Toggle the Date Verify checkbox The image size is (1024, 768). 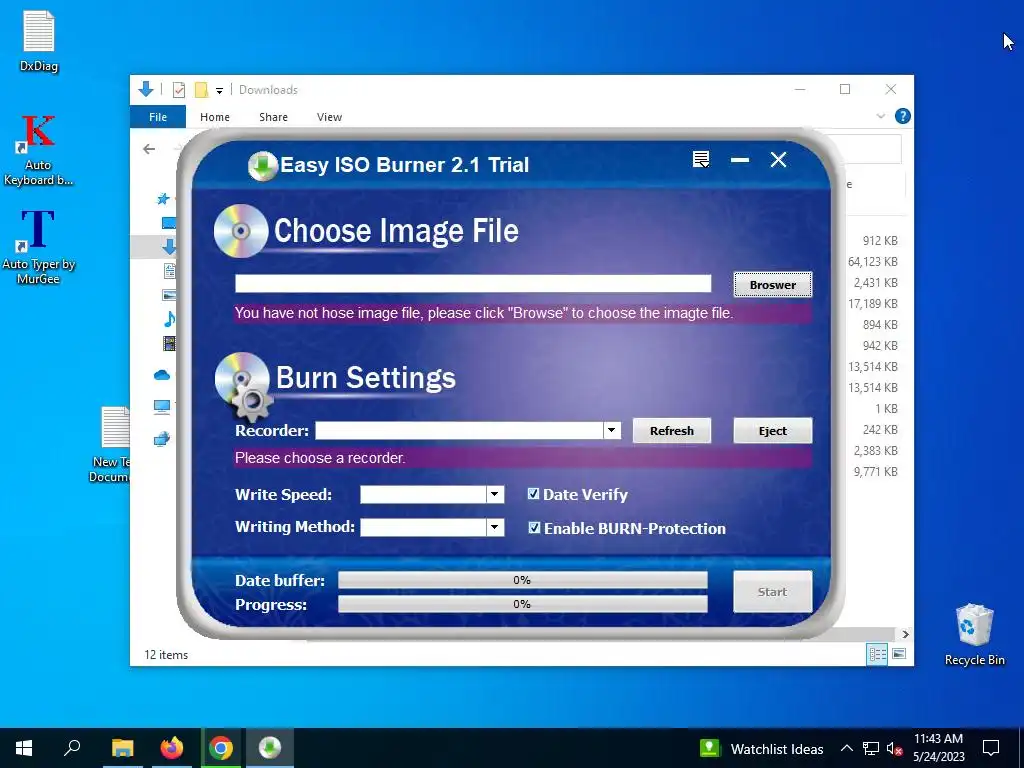(x=534, y=494)
